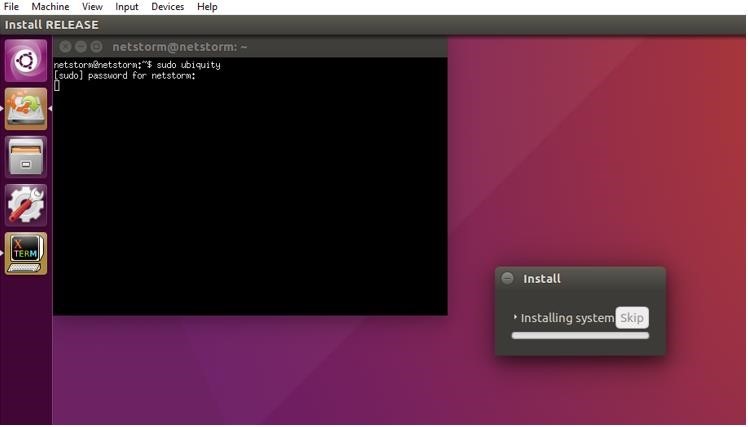Maximize the netstorm terminal window
748x427 pixels.
(x=96, y=47)
